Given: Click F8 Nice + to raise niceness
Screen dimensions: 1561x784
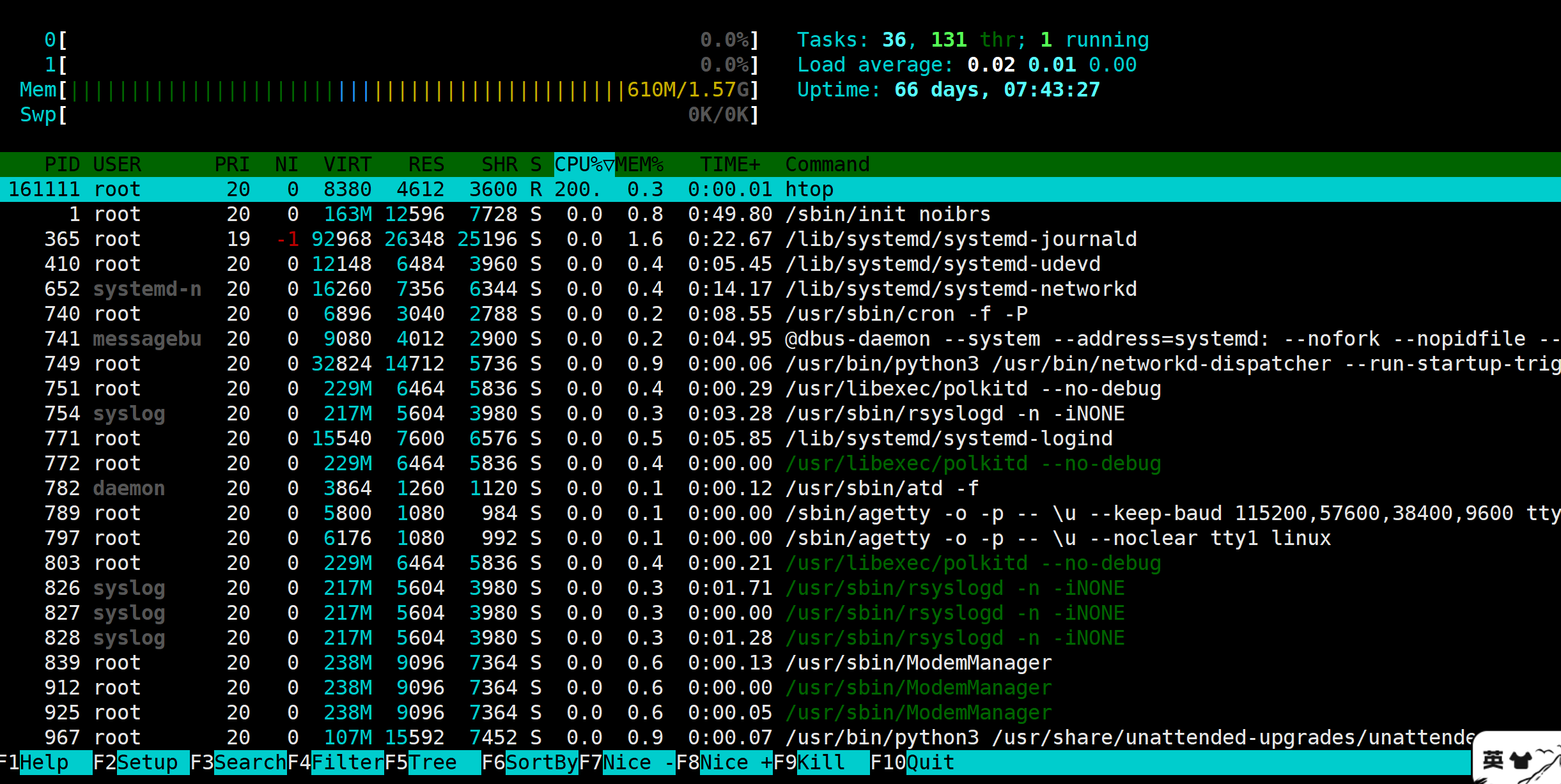Looking at the screenshot, I should pos(735,762).
